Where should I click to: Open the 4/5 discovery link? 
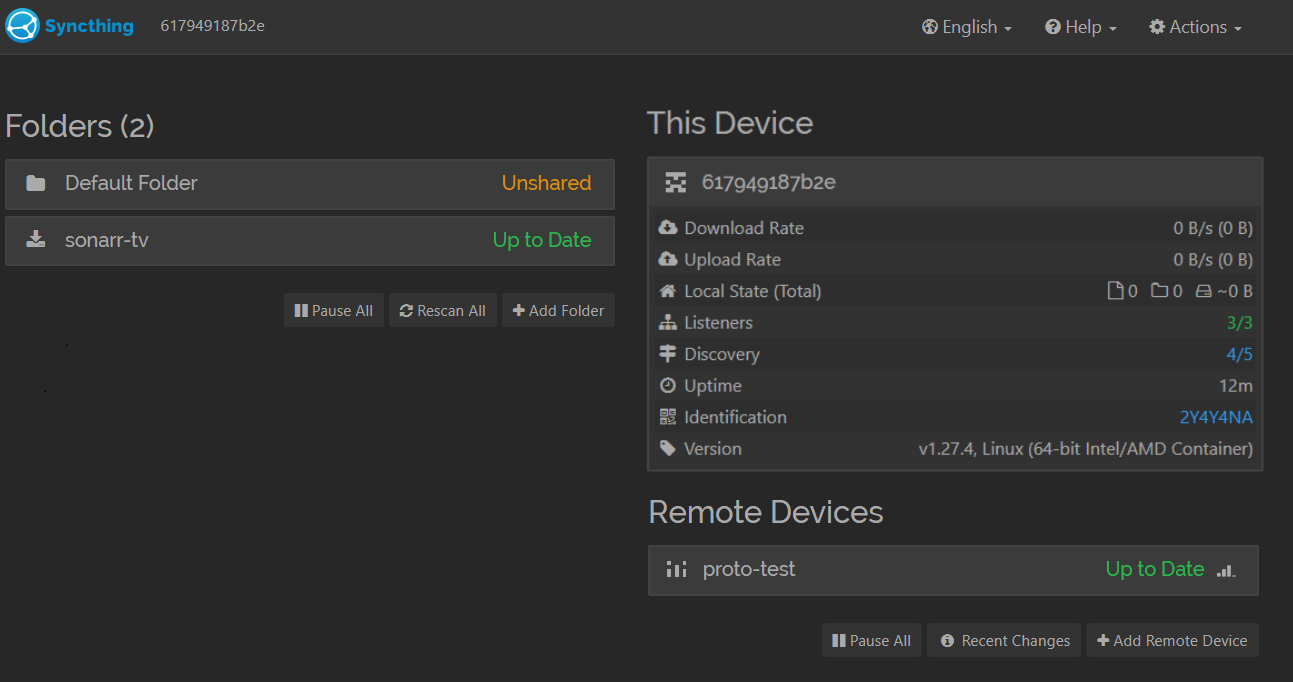tap(1240, 354)
